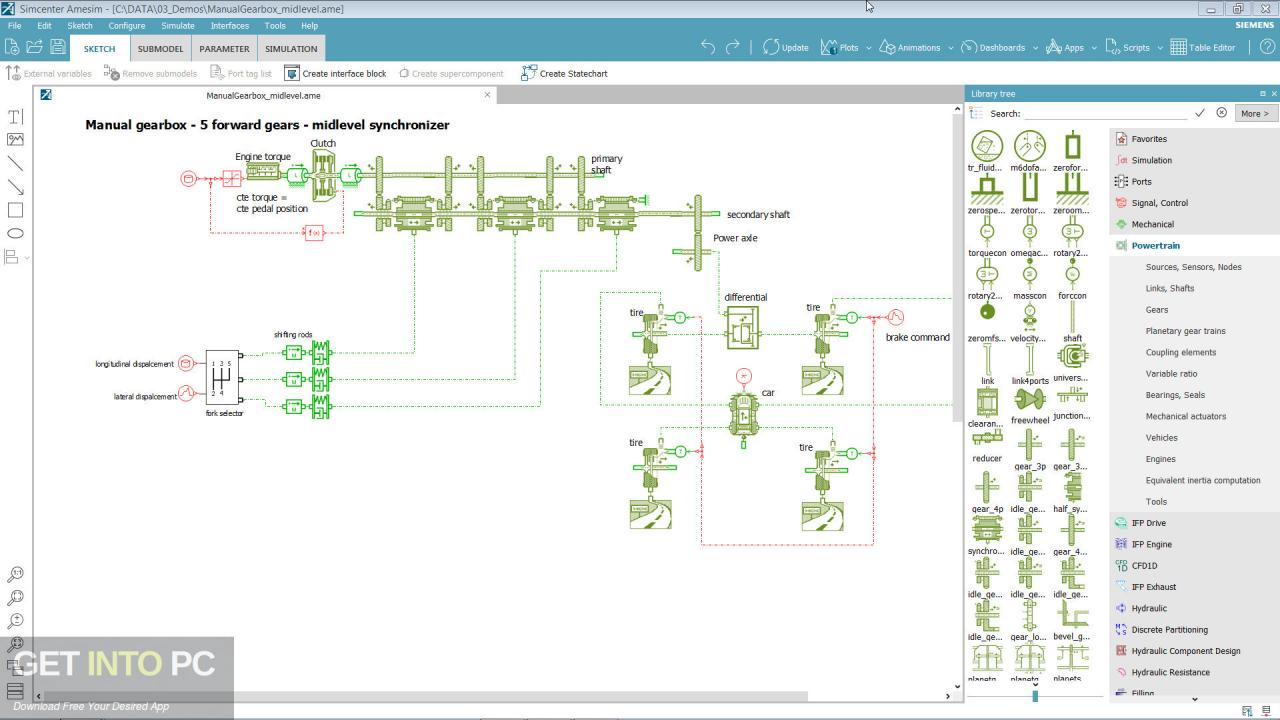Viewport: 1280px width, 720px height.
Task: Click the Open folder icon
Action: pos(35,47)
